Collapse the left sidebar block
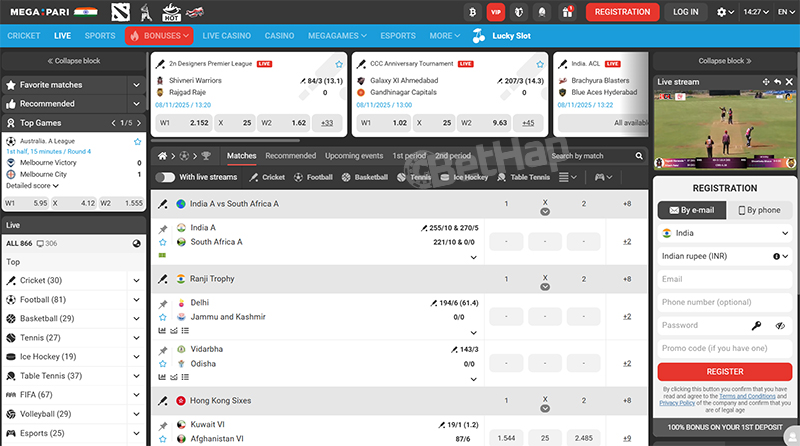 pyautogui.click(x=73, y=61)
